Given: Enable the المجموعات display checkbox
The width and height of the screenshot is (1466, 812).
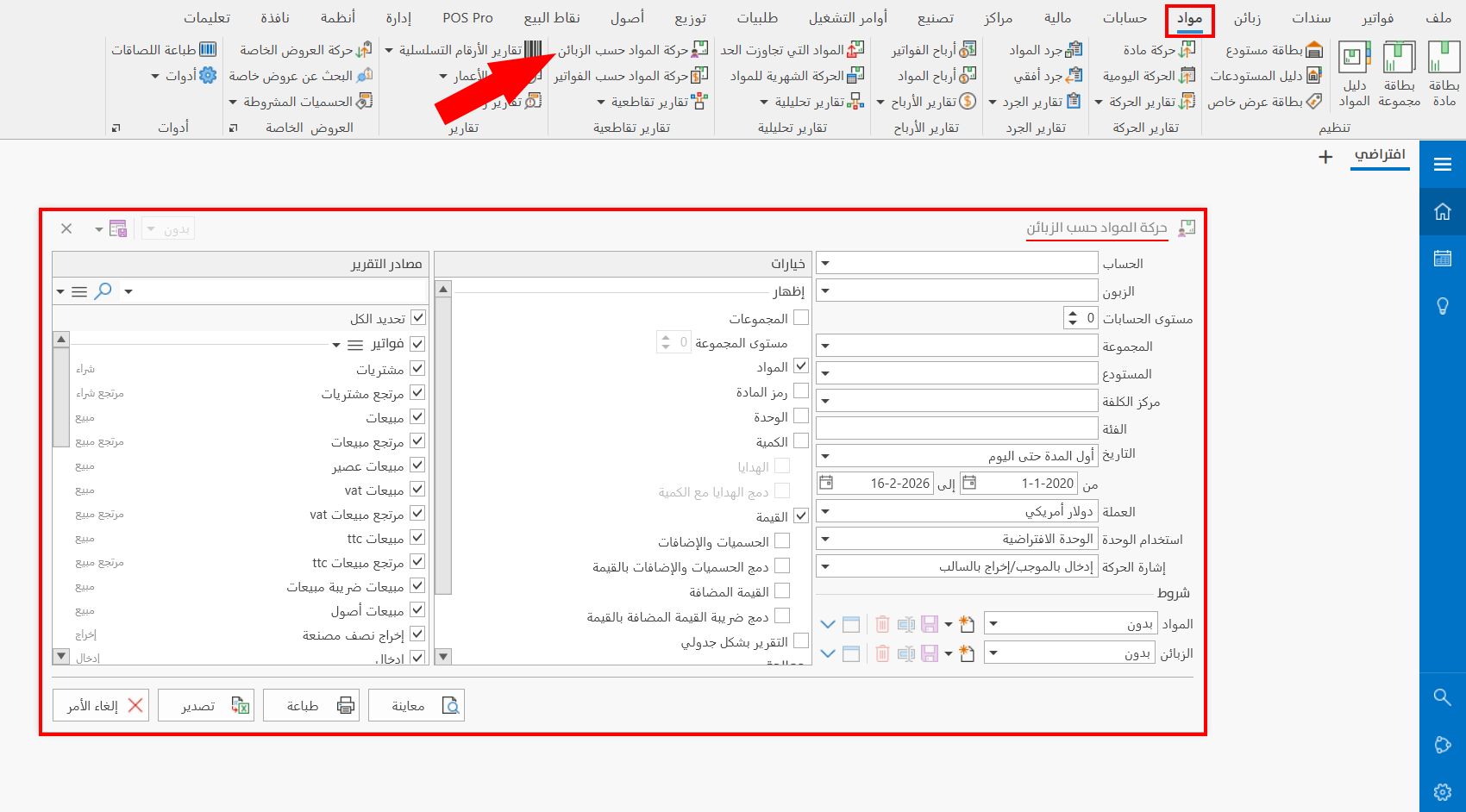Looking at the screenshot, I should 802,317.
